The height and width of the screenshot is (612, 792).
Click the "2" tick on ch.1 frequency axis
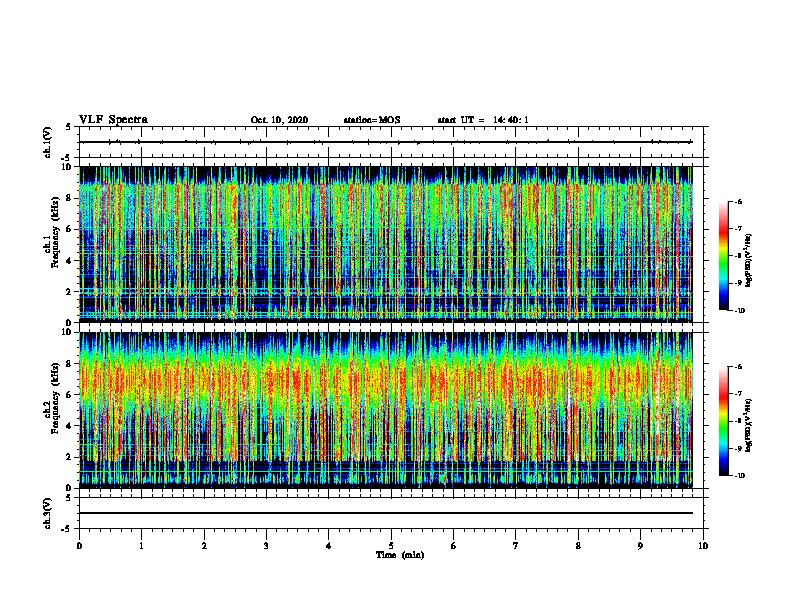pos(70,291)
